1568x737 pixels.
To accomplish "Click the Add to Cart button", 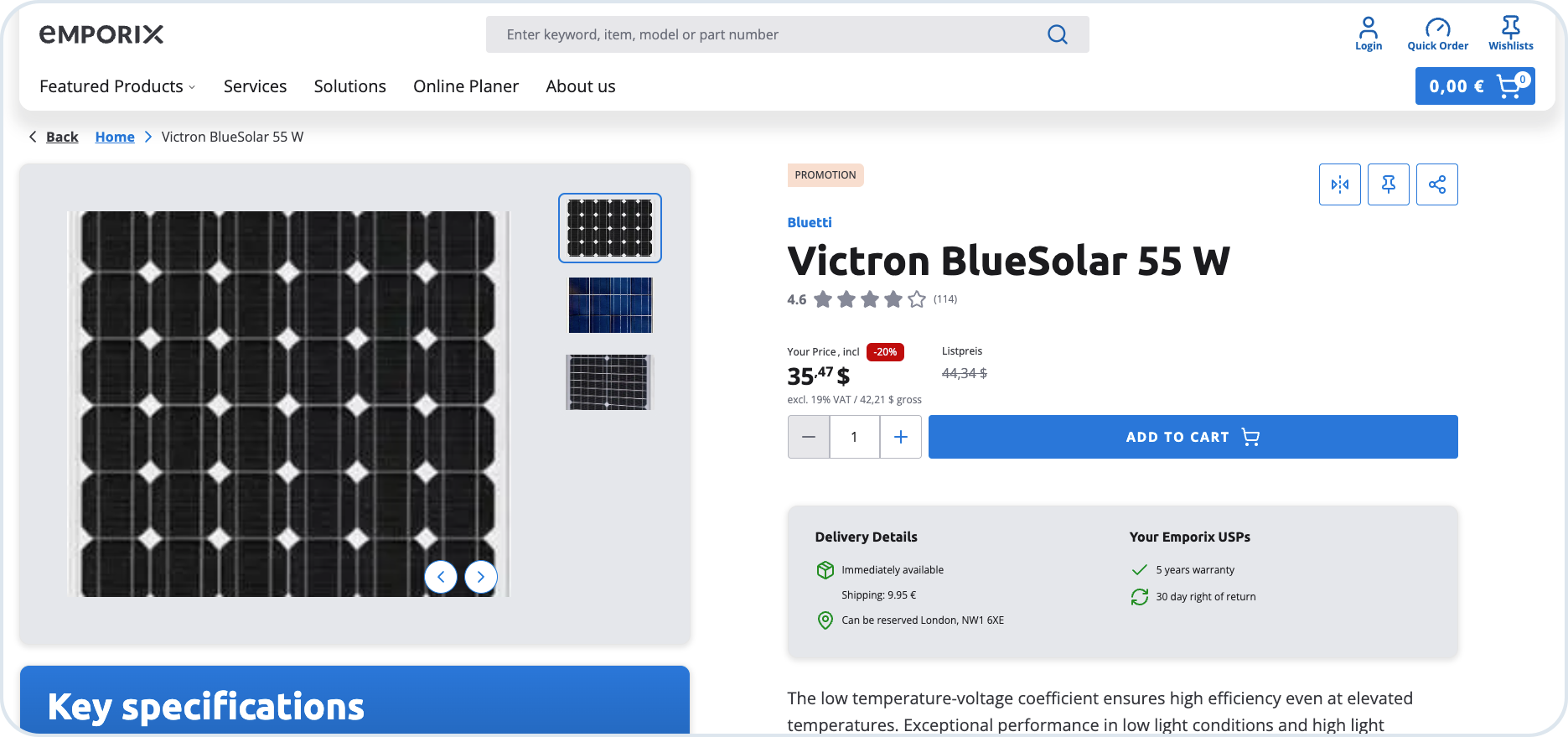I will click(1193, 437).
